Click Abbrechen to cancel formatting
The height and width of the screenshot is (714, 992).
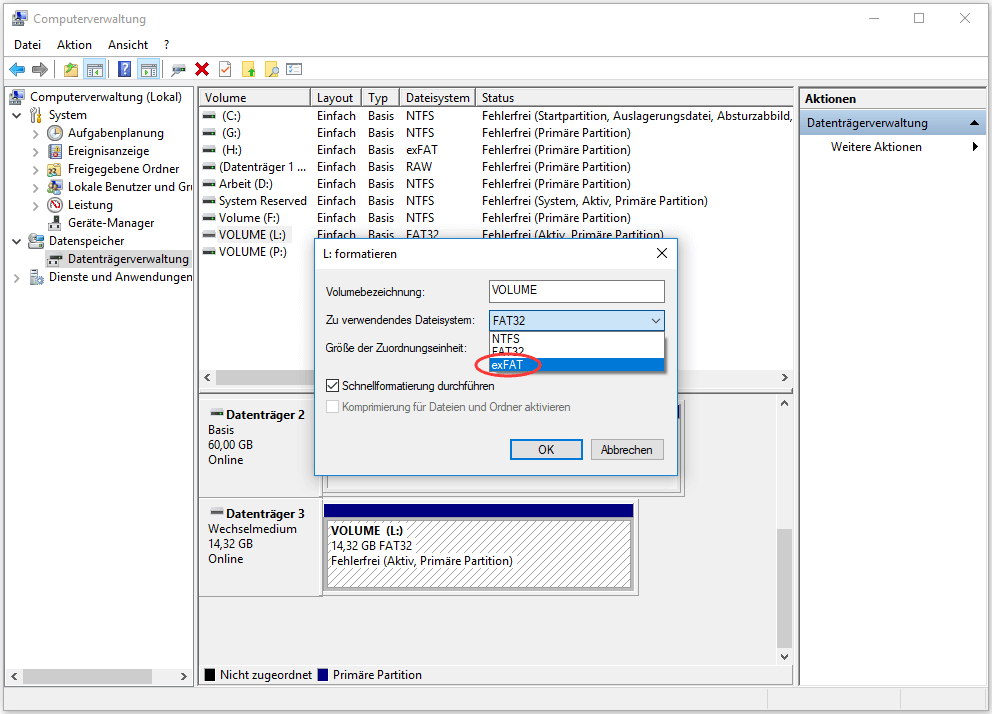tap(626, 450)
